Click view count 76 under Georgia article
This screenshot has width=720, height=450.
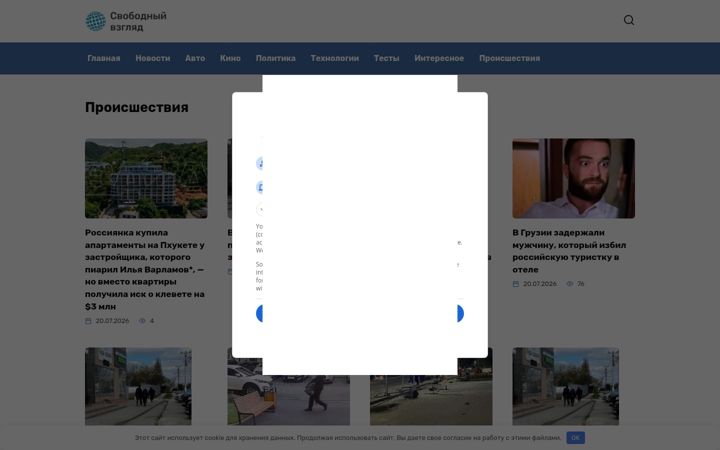click(580, 284)
